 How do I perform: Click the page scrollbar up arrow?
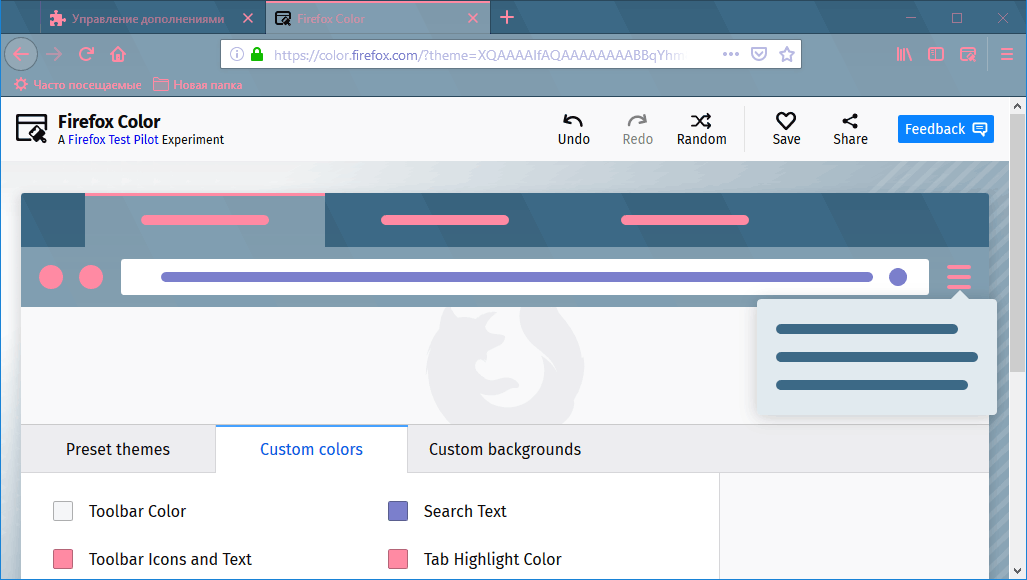pos(1017,105)
